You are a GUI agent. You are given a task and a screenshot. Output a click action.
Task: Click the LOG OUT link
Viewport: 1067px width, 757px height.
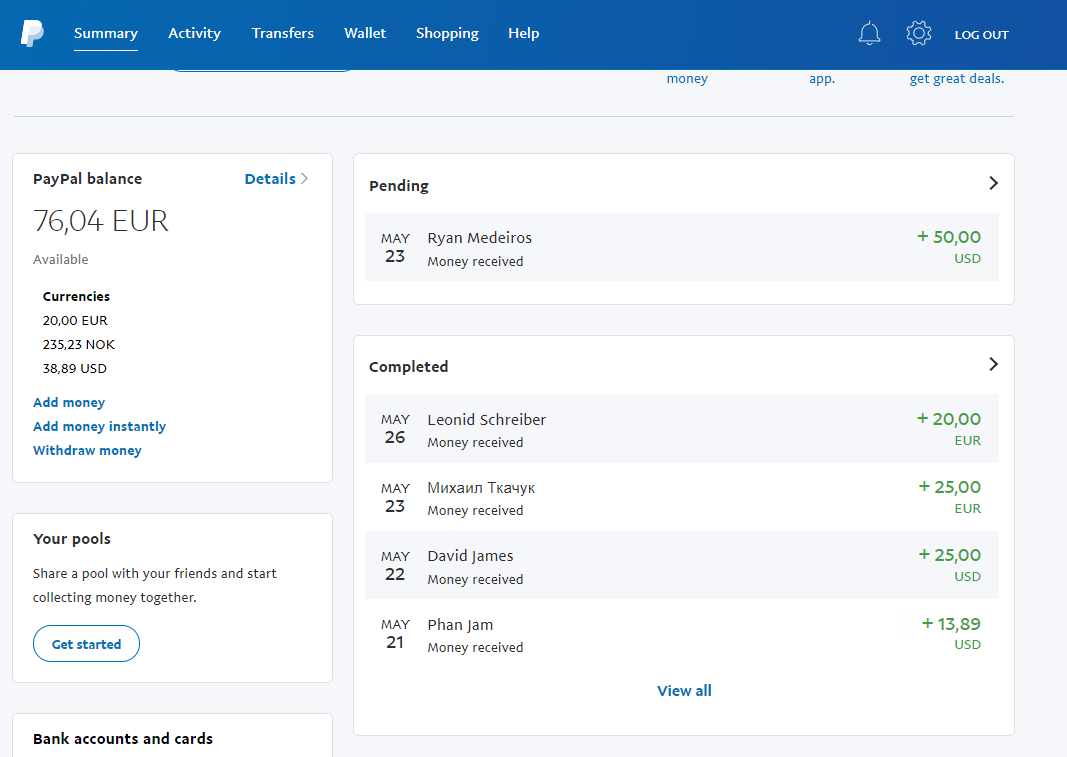981,35
